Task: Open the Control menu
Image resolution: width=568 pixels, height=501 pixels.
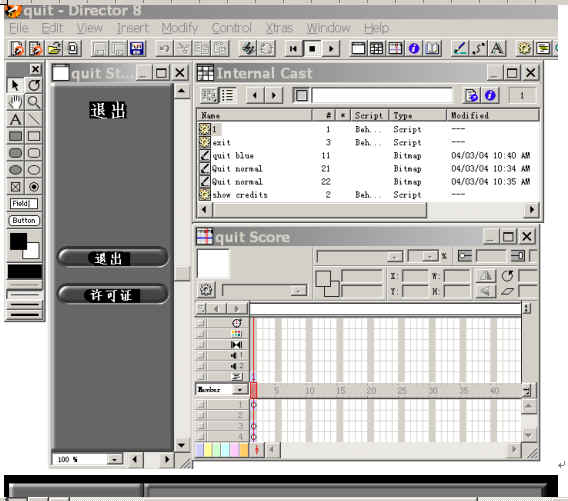Action: click(231, 28)
